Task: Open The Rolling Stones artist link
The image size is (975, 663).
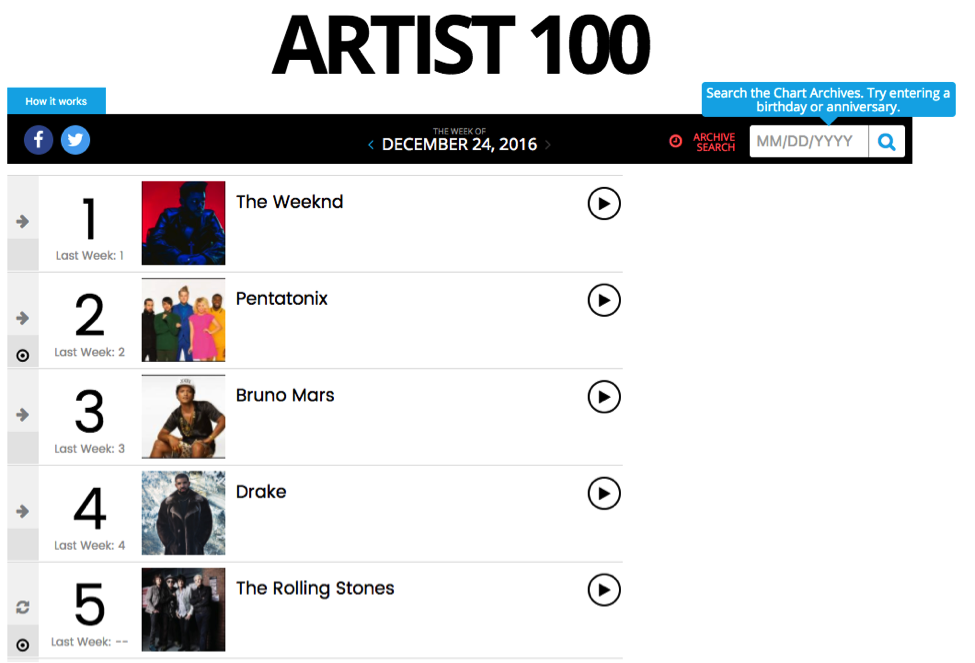Action: click(x=315, y=588)
